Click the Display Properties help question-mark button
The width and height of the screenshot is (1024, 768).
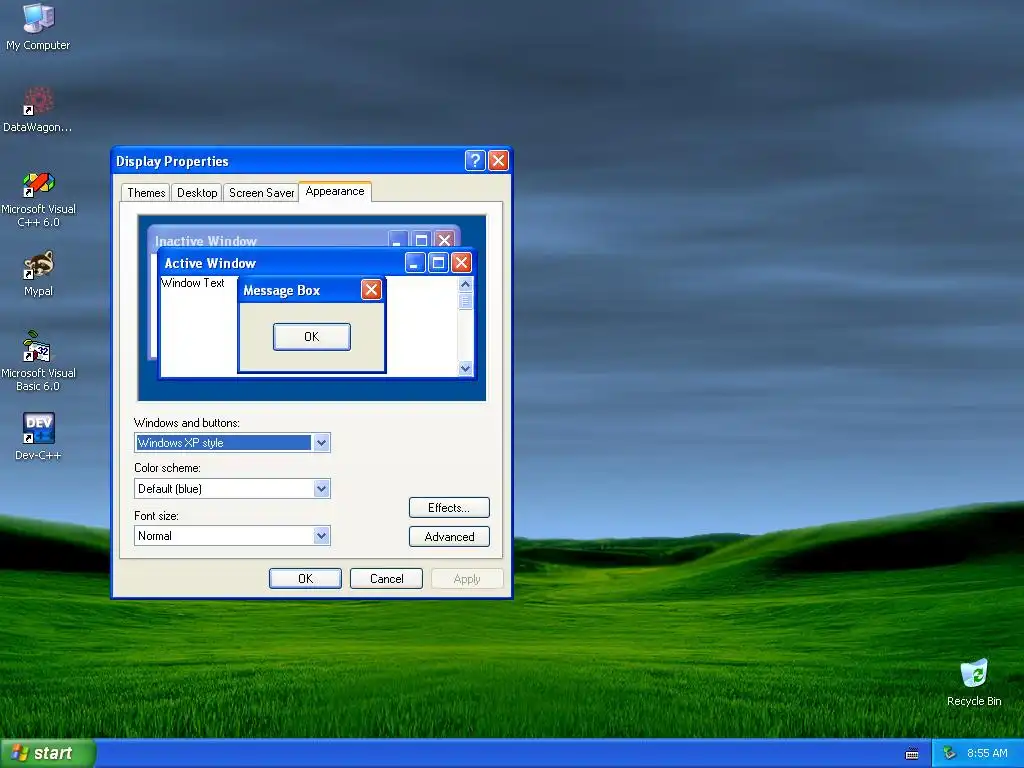click(x=475, y=161)
